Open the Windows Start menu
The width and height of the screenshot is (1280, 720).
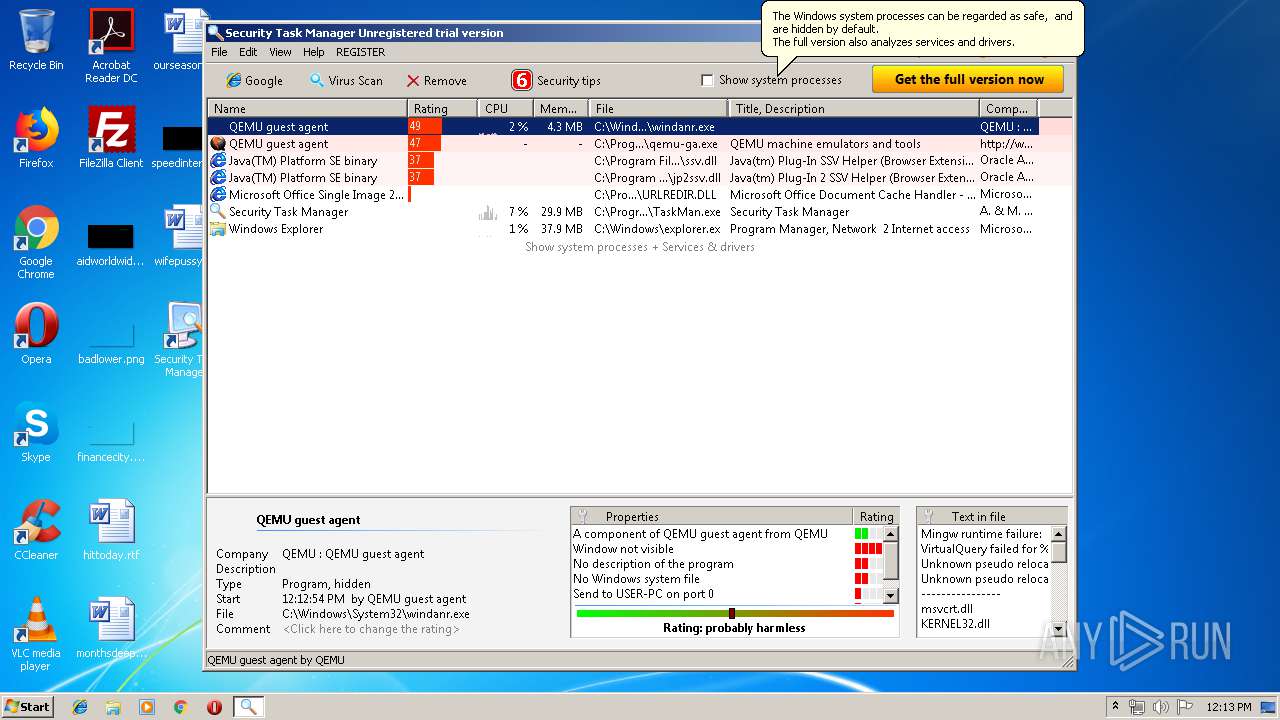[27, 706]
